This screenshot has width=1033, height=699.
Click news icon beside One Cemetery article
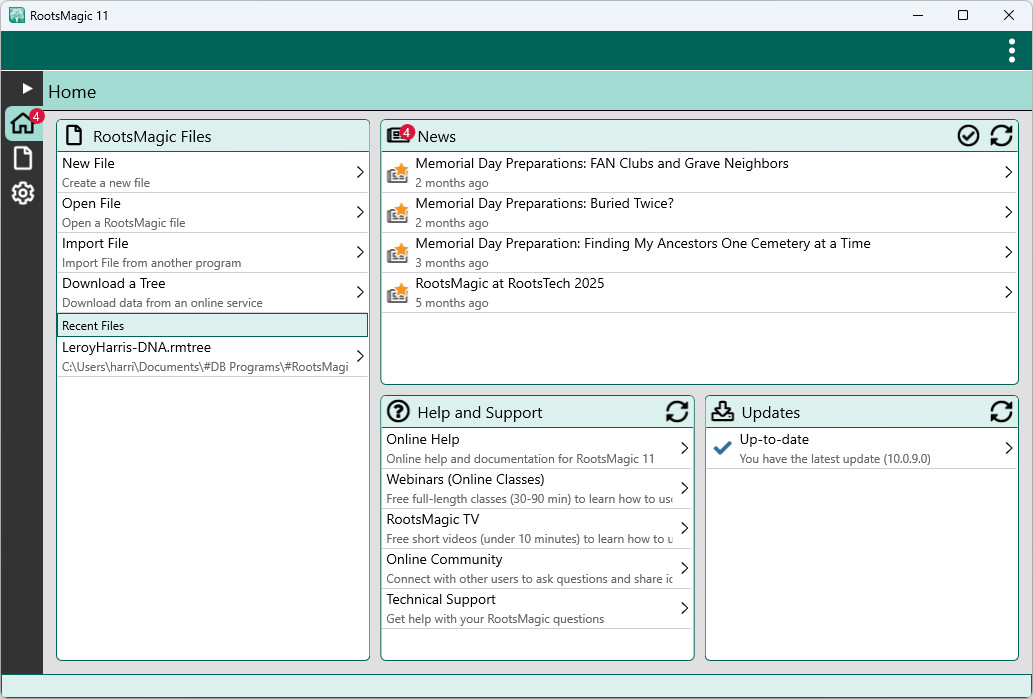[397, 252]
